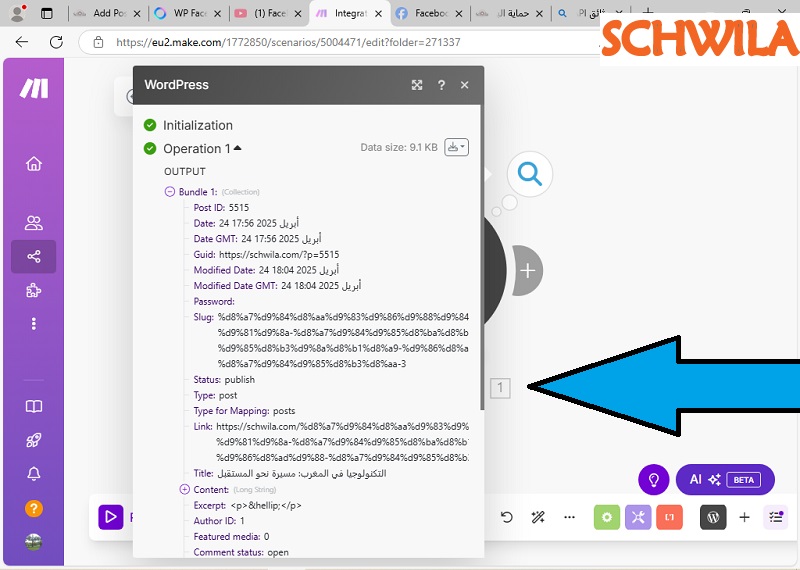Screen dimensions: 800x570
Task: Click the purple flow control tools icon
Action: (638, 517)
